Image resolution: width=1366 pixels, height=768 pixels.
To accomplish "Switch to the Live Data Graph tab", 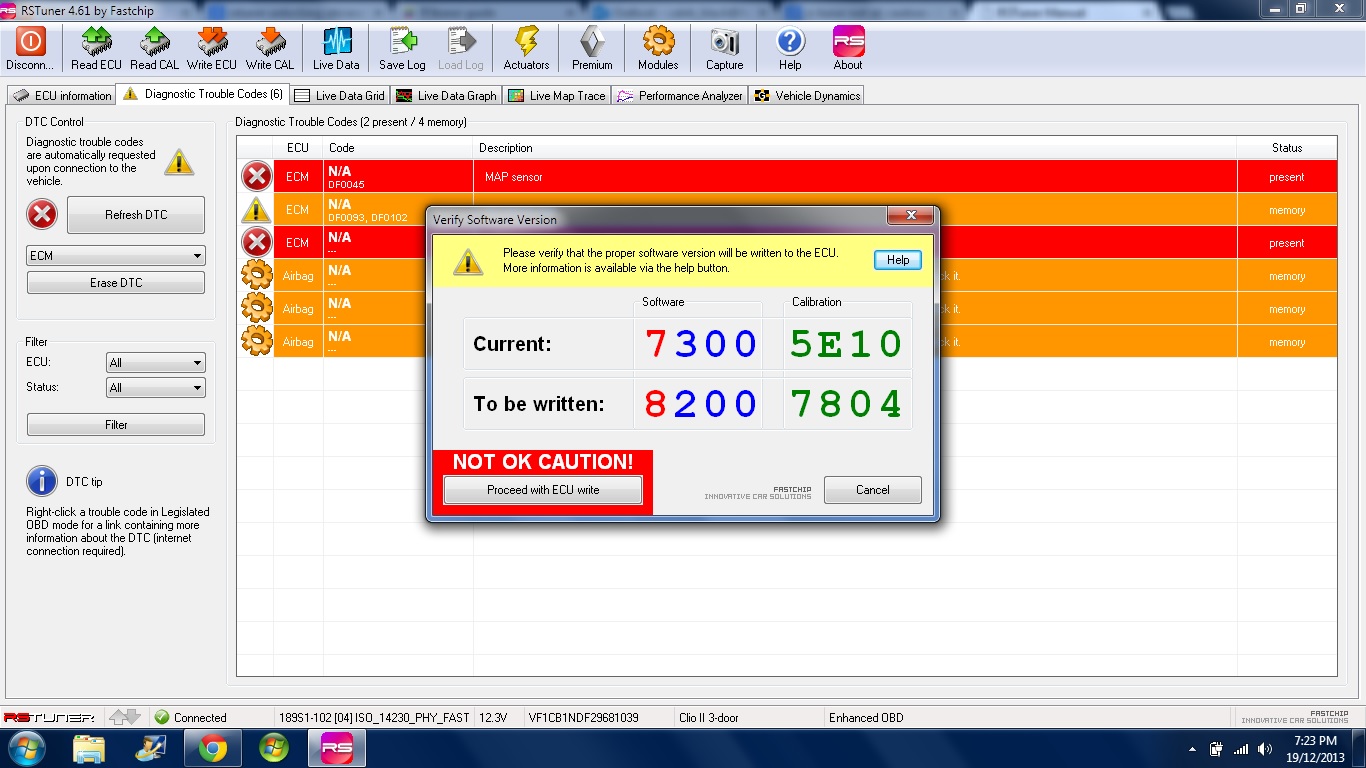I will (446, 96).
